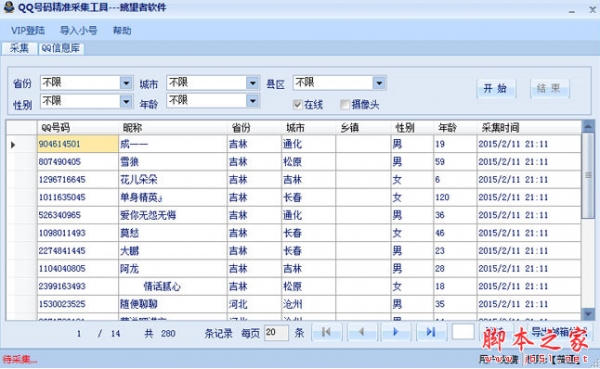
Task: Sort by the 年龄 column header
Action: 455,127
